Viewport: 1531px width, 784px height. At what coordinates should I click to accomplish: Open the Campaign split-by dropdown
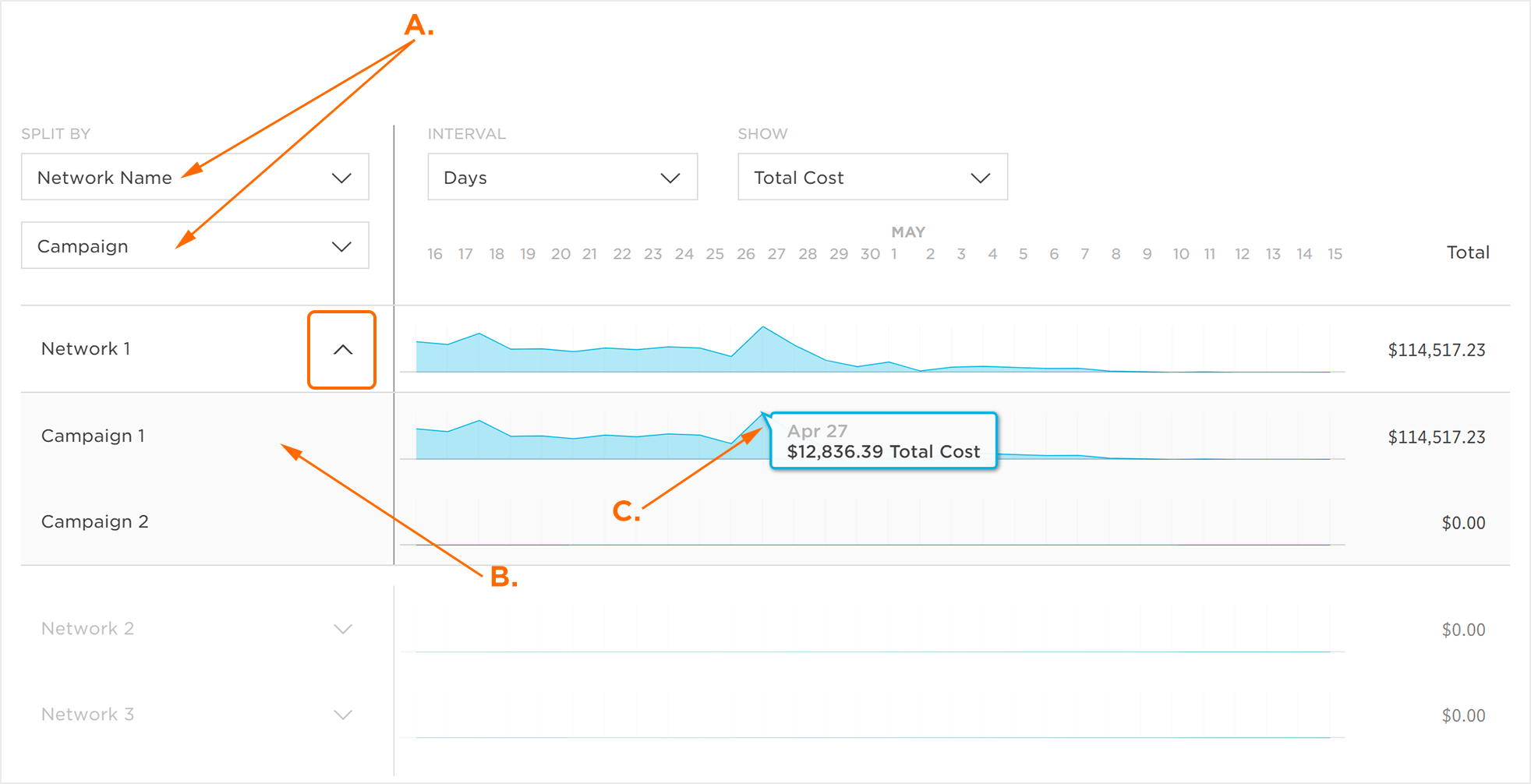[x=195, y=246]
